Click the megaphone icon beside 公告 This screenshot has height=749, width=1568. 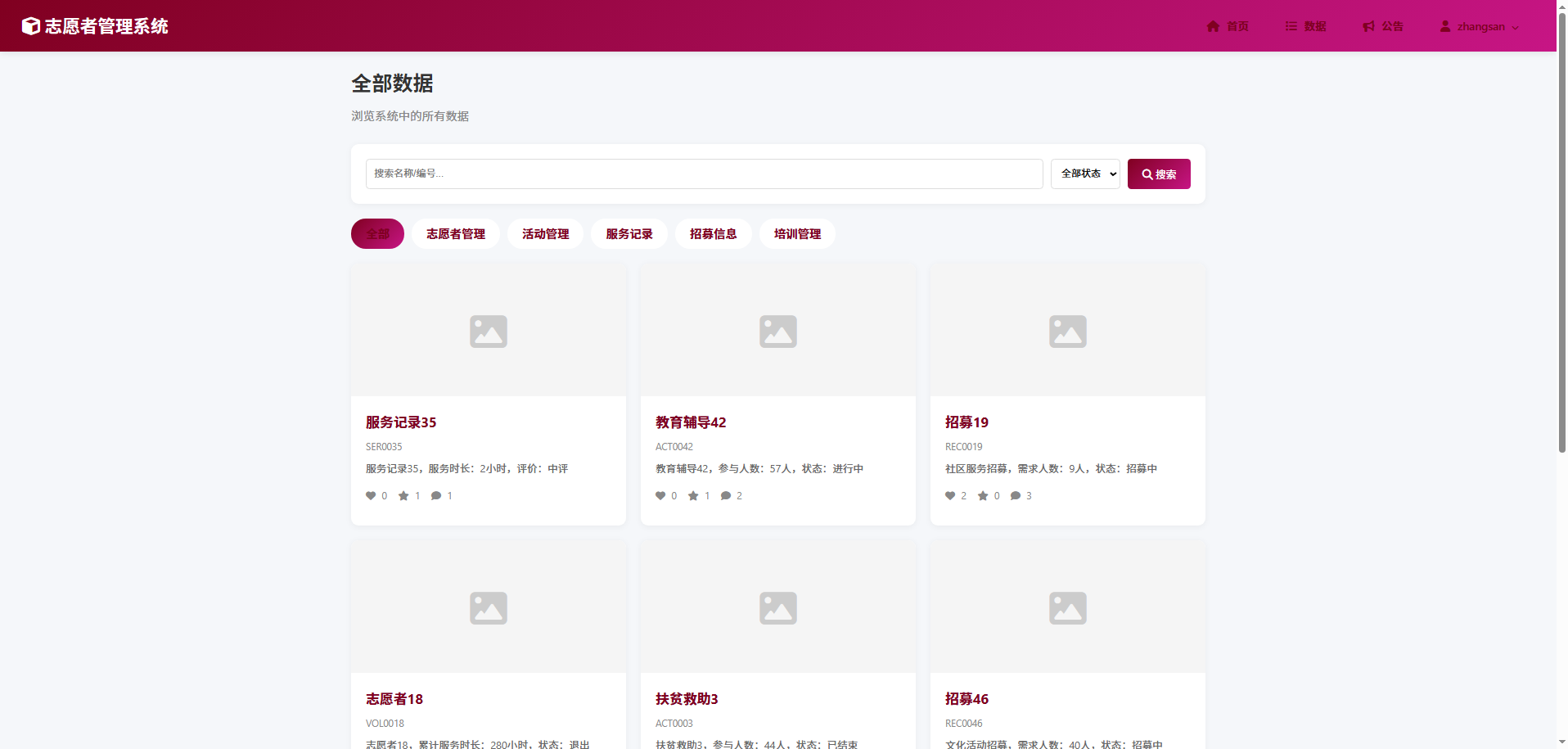[1368, 26]
